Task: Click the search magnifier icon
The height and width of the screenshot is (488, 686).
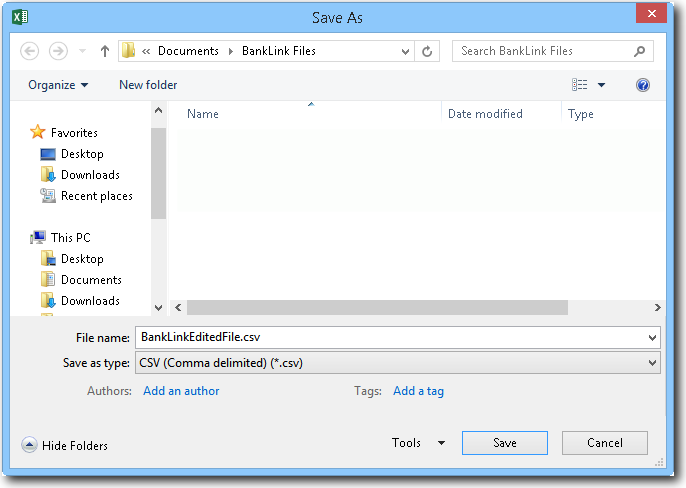Action: (639, 51)
